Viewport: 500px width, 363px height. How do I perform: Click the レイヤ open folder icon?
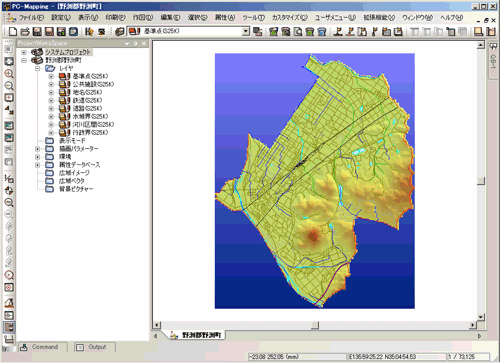coord(50,68)
